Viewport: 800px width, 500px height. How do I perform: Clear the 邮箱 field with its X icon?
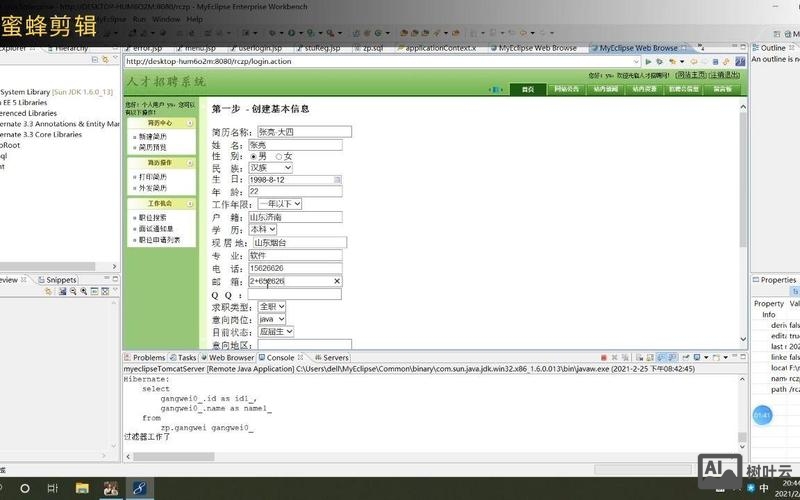pos(337,281)
